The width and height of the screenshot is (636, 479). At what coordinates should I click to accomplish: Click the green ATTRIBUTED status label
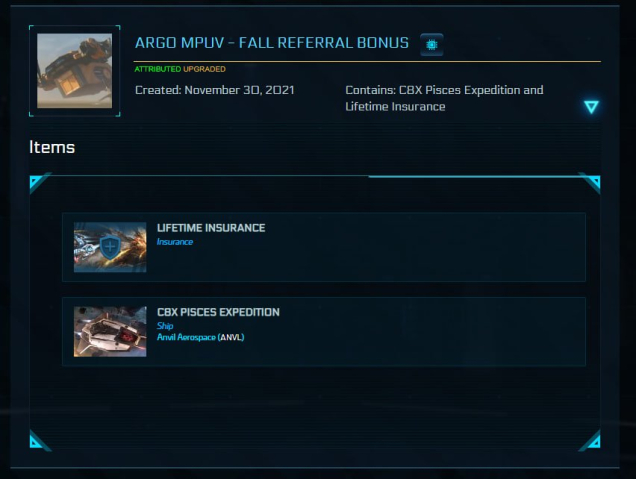coord(159,69)
